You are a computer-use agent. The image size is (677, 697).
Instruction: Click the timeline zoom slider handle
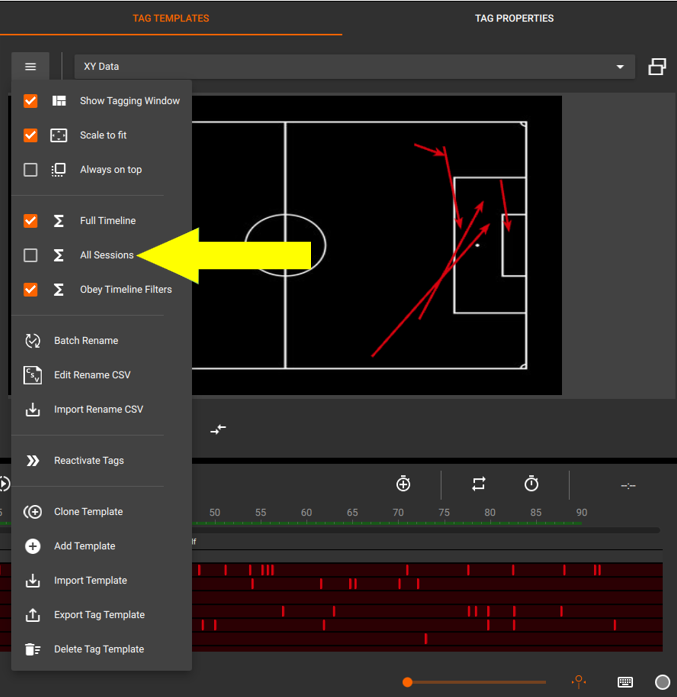tap(407, 682)
